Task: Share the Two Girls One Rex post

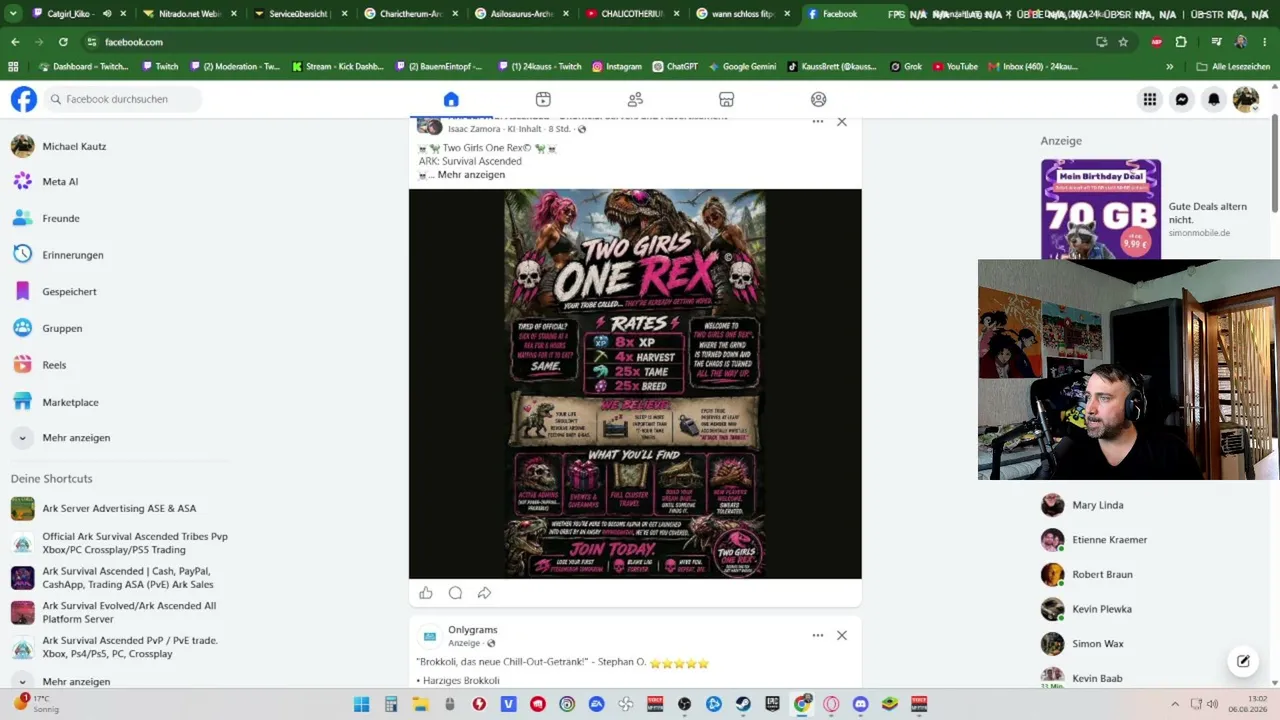Action: tap(484, 593)
